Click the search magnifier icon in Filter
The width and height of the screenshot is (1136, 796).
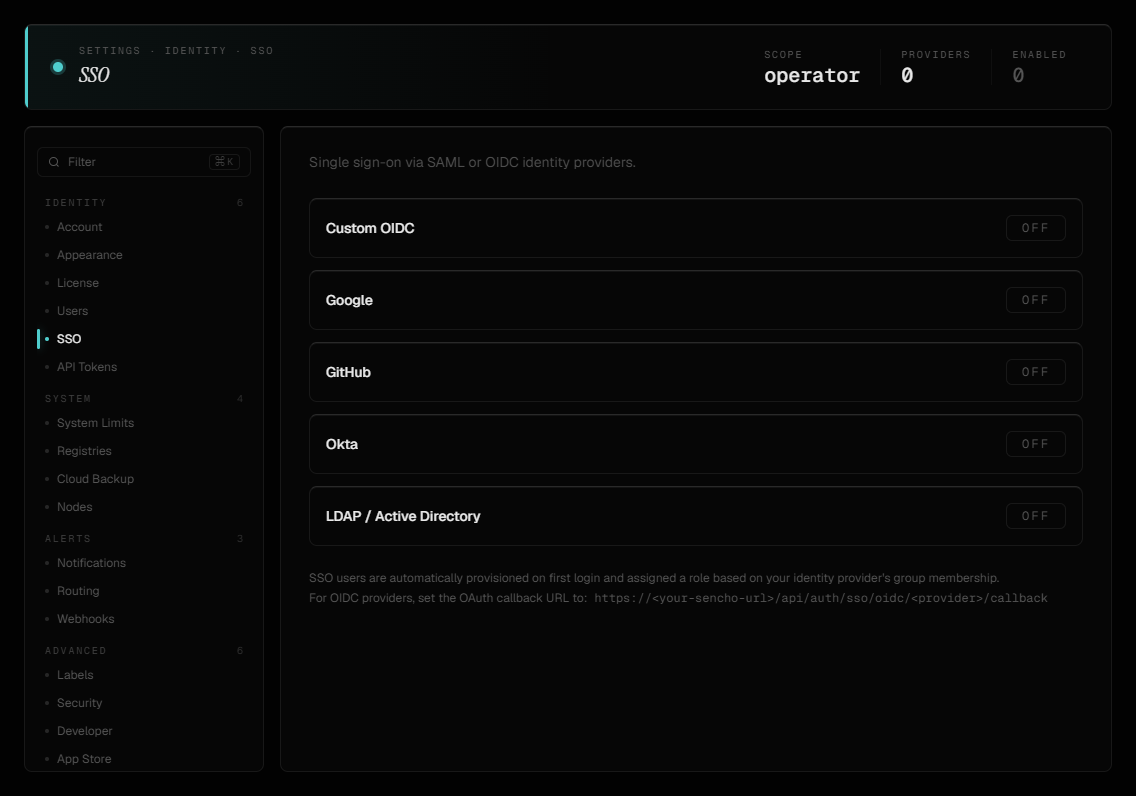pyautogui.click(x=54, y=162)
